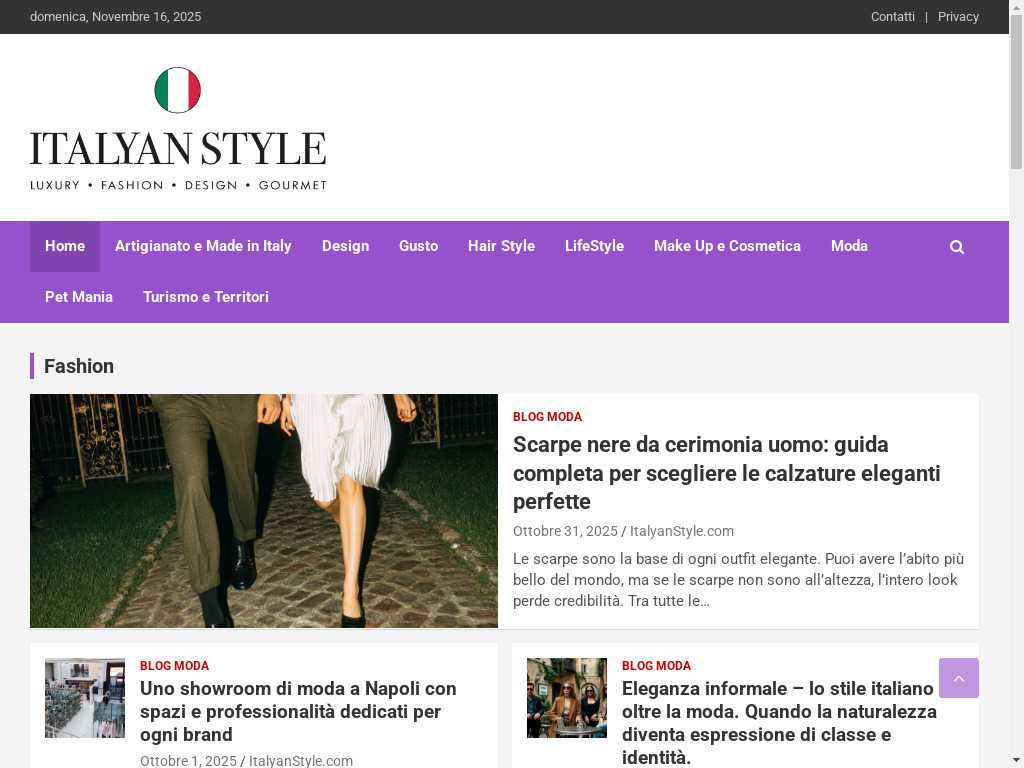Open the Home menu item
Image resolution: width=1024 pixels, height=768 pixels.
[65, 246]
